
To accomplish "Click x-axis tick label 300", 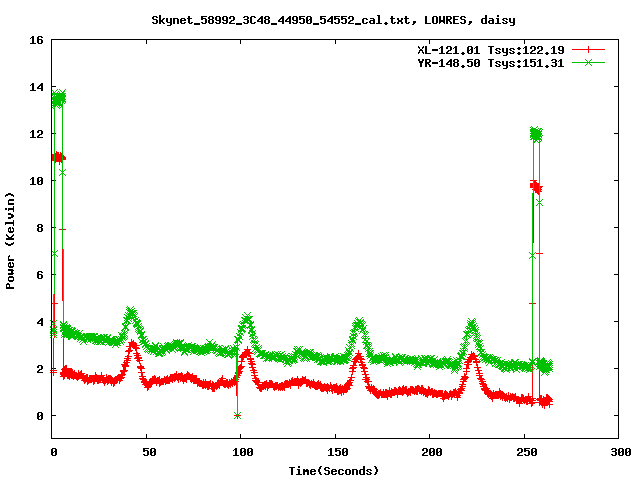I will tap(621, 452).
